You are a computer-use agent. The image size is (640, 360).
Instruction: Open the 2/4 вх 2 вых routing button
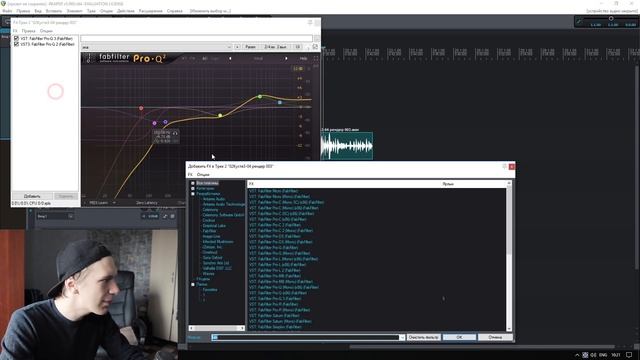[276, 47]
